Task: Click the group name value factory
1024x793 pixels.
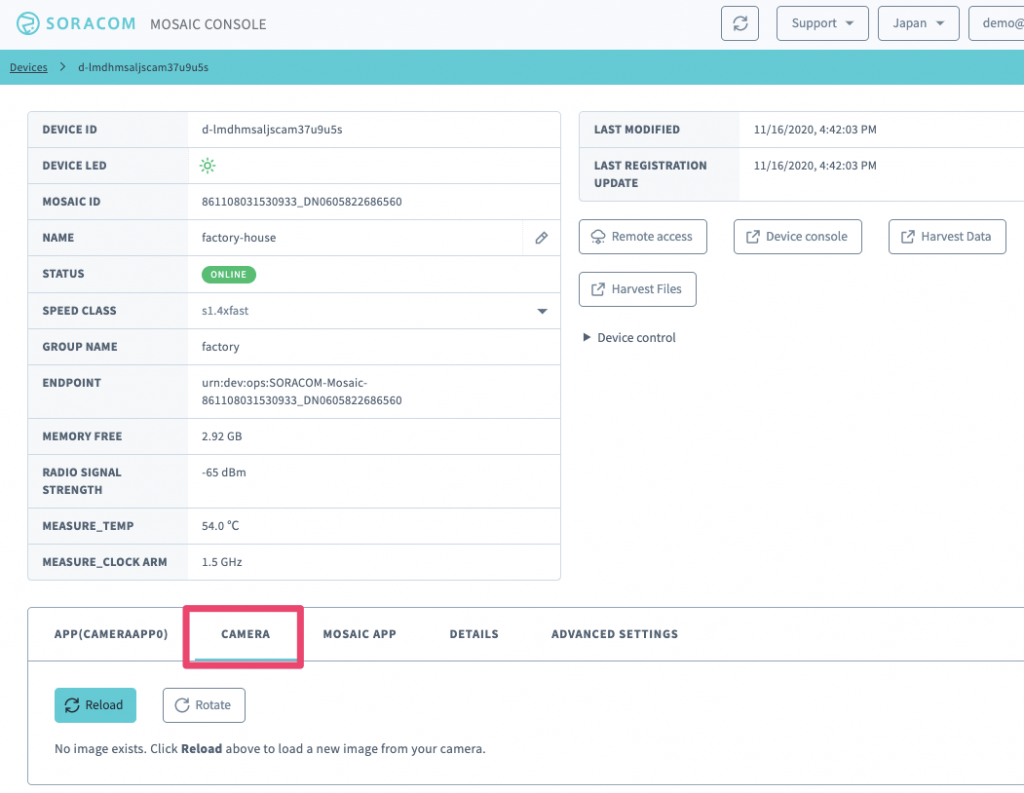Action: [220, 347]
